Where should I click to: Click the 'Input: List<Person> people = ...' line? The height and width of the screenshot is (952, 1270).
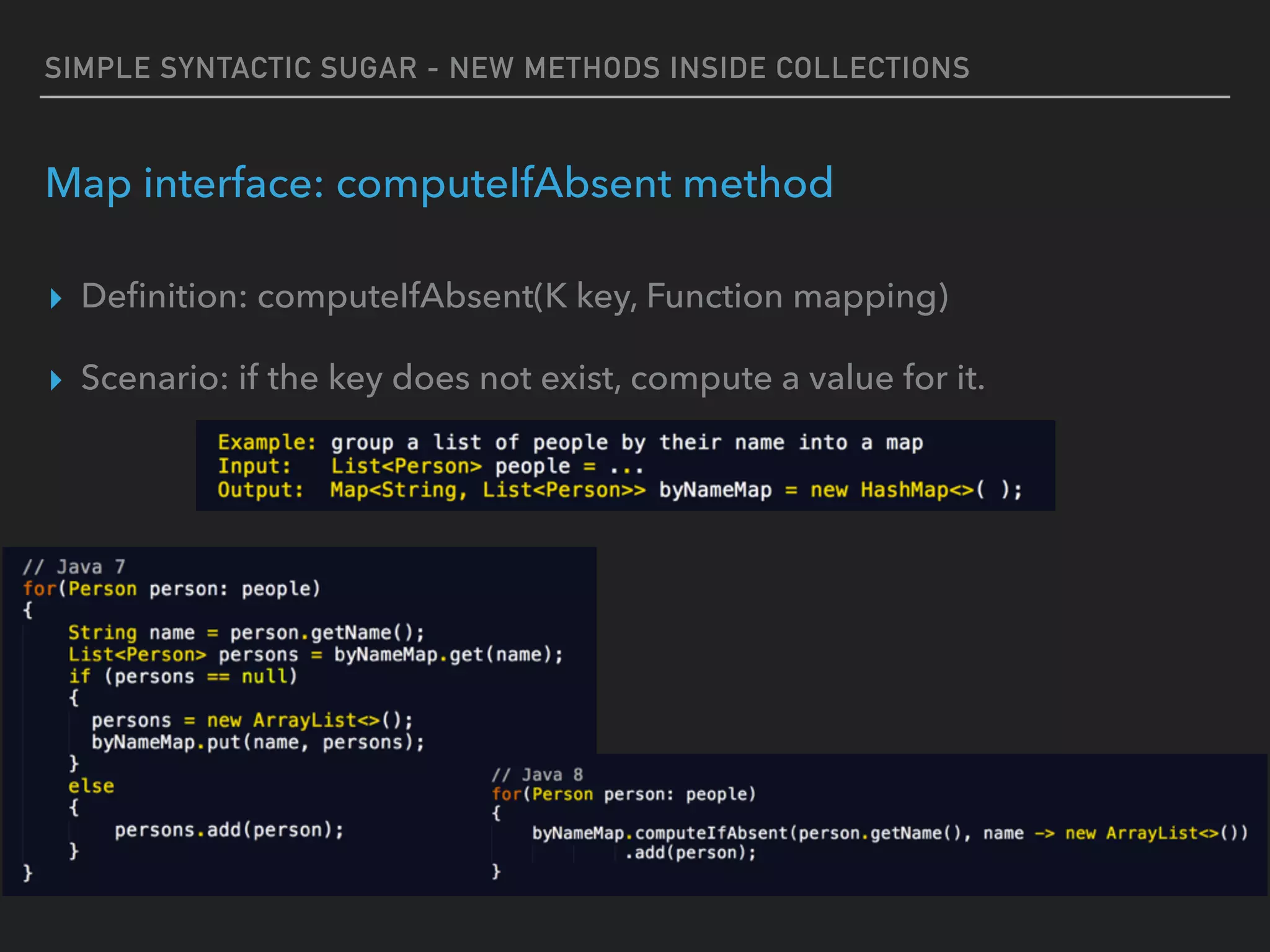pyautogui.click(x=430, y=466)
